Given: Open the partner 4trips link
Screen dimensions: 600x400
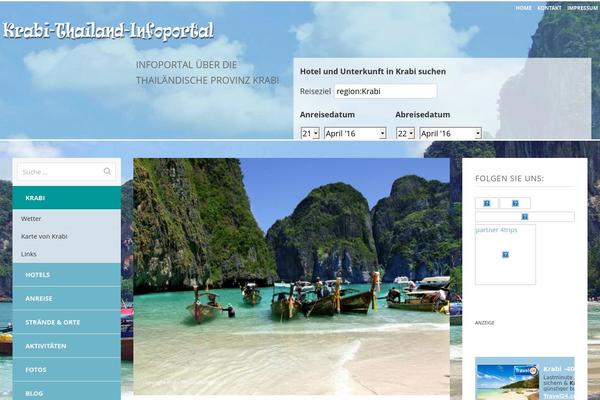Looking at the screenshot, I should (x=496, y=230).
